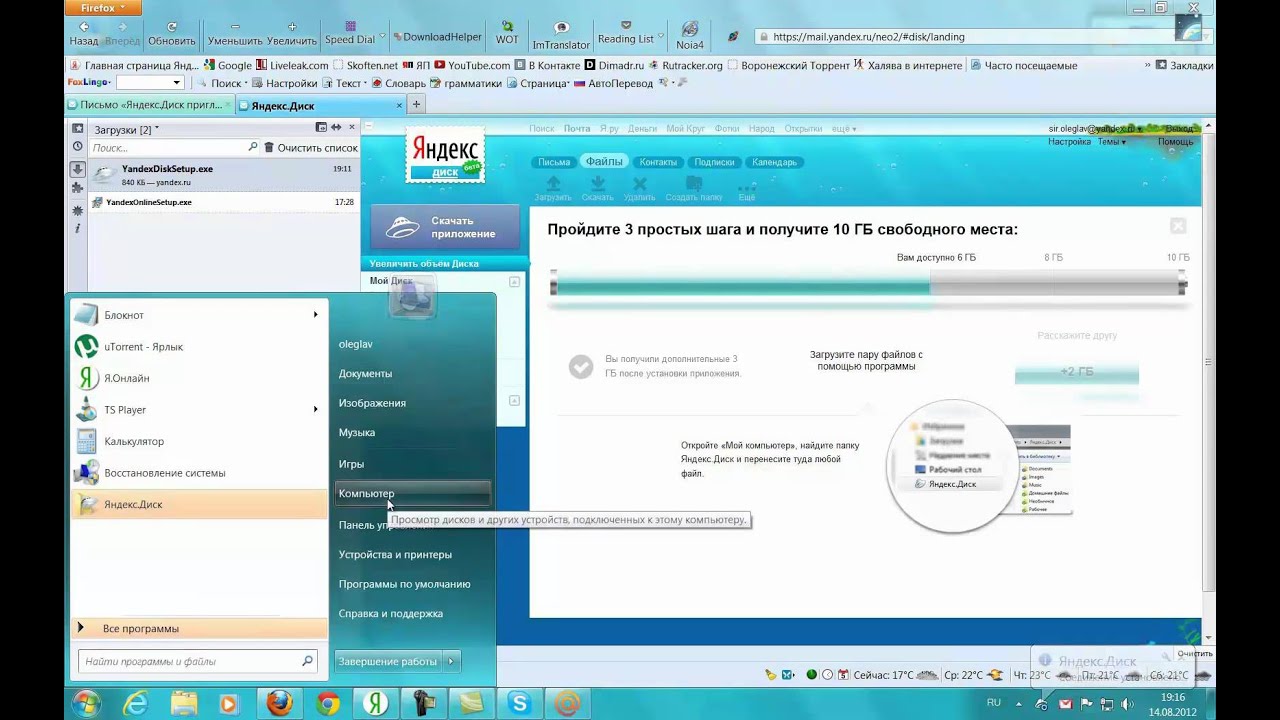1280x720 pixels.
Task: Expand the shutdown options arrow
Action: coord(451,661)
